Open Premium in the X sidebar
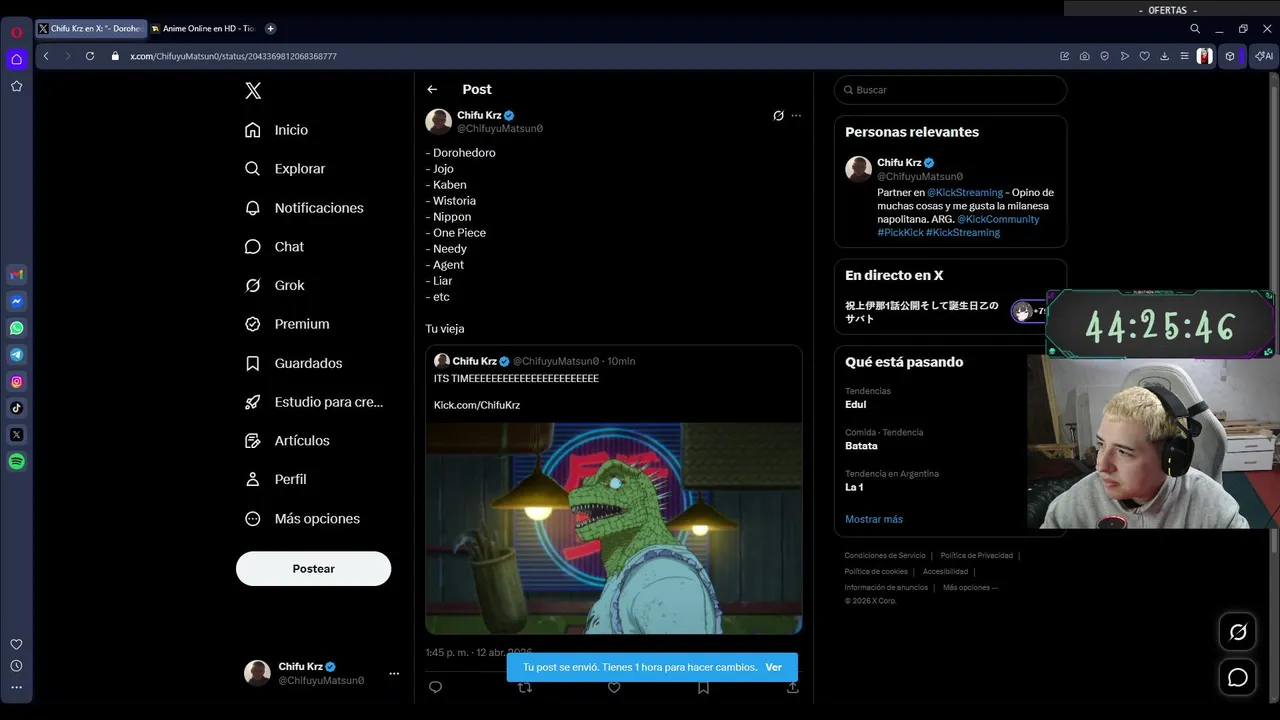1280x720 pixels. (x=287, y=324)
